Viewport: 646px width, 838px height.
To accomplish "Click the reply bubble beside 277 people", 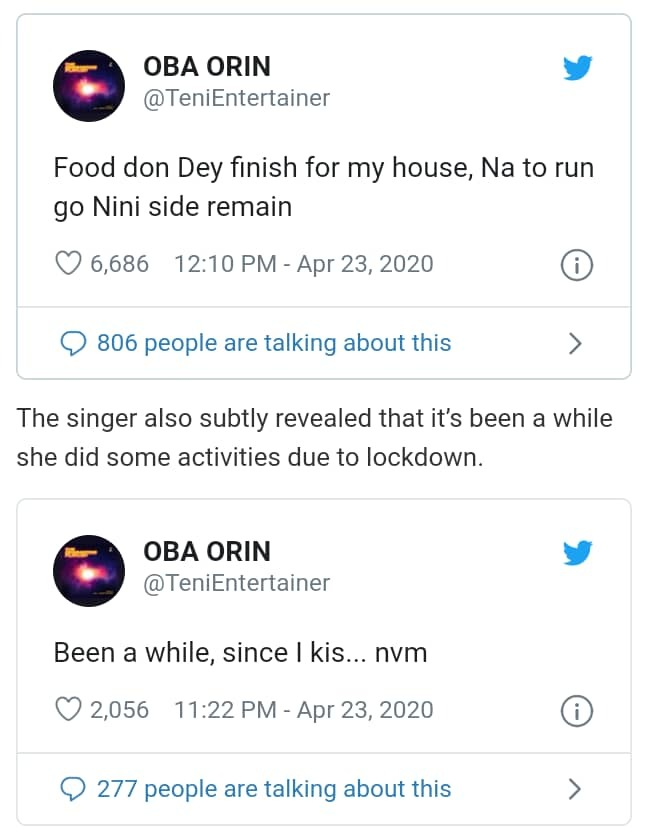I will point(74,789).
